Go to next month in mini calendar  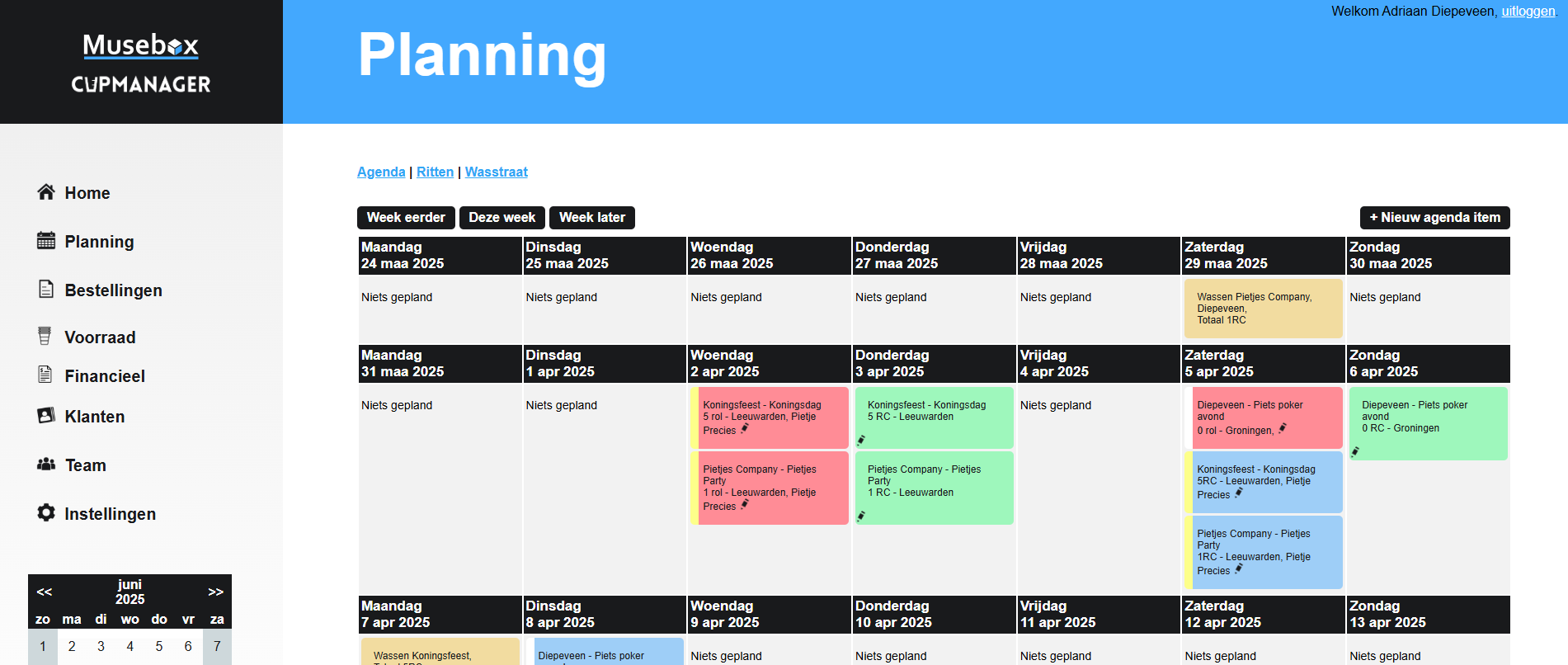click(x=215, y=592)
